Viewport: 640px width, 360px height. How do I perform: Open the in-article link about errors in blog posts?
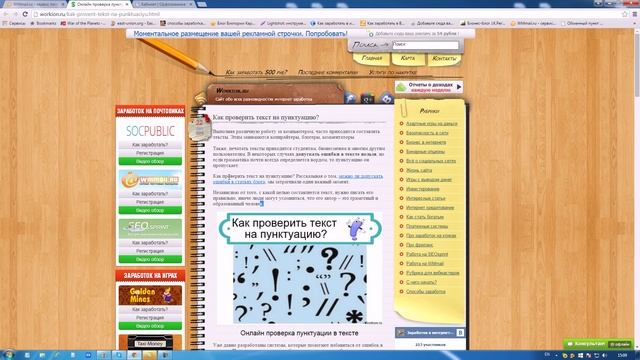point(298,179)
